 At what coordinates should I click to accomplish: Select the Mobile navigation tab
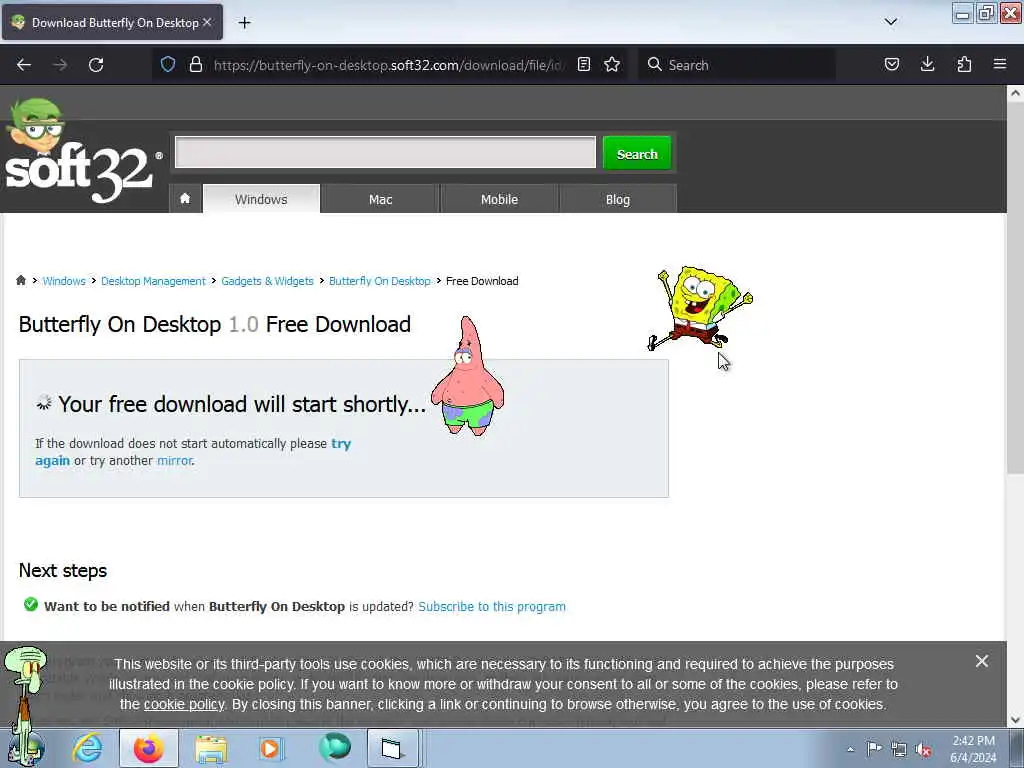click(x=499, y=199)
